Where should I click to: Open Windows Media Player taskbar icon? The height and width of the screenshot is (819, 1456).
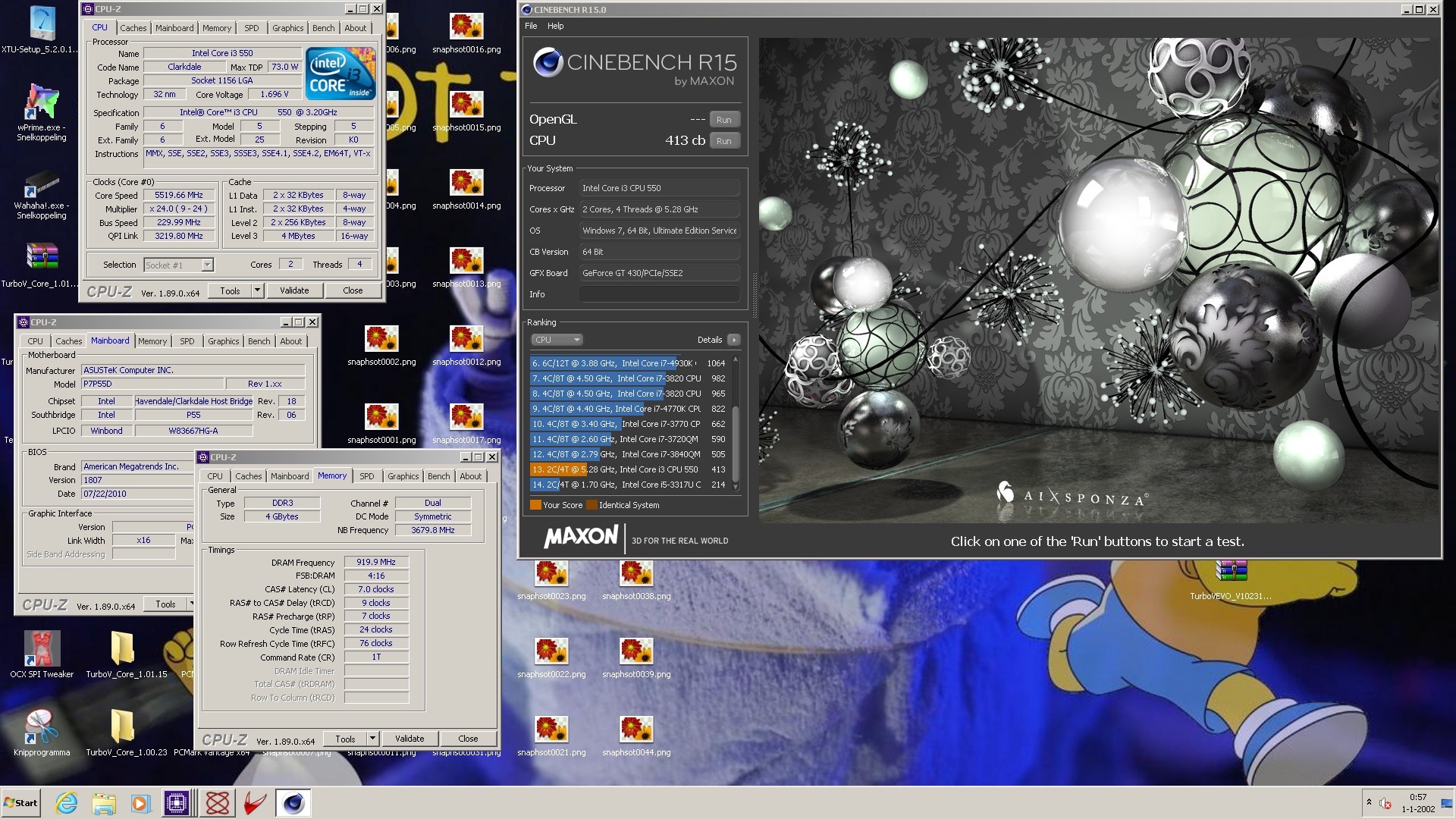(140, 803)
